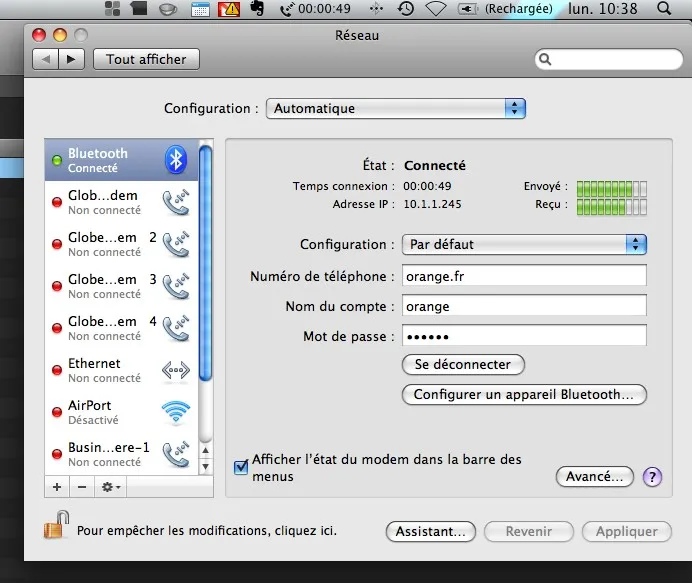
Task: Open the AirPort Wi-Fi menu bar icon
Action: click(x=435, y=9)
